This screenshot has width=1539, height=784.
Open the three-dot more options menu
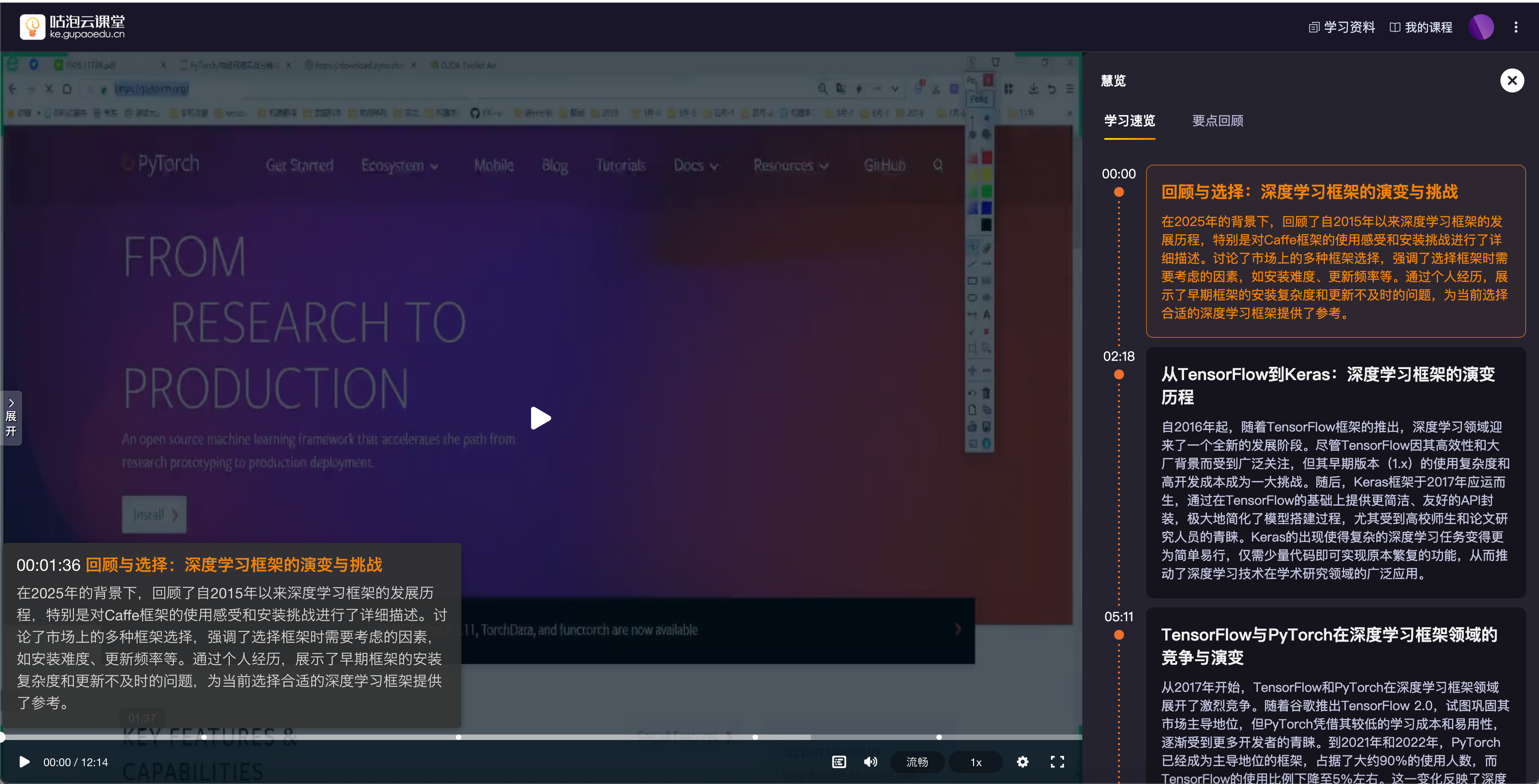[x=1516, y=28]
